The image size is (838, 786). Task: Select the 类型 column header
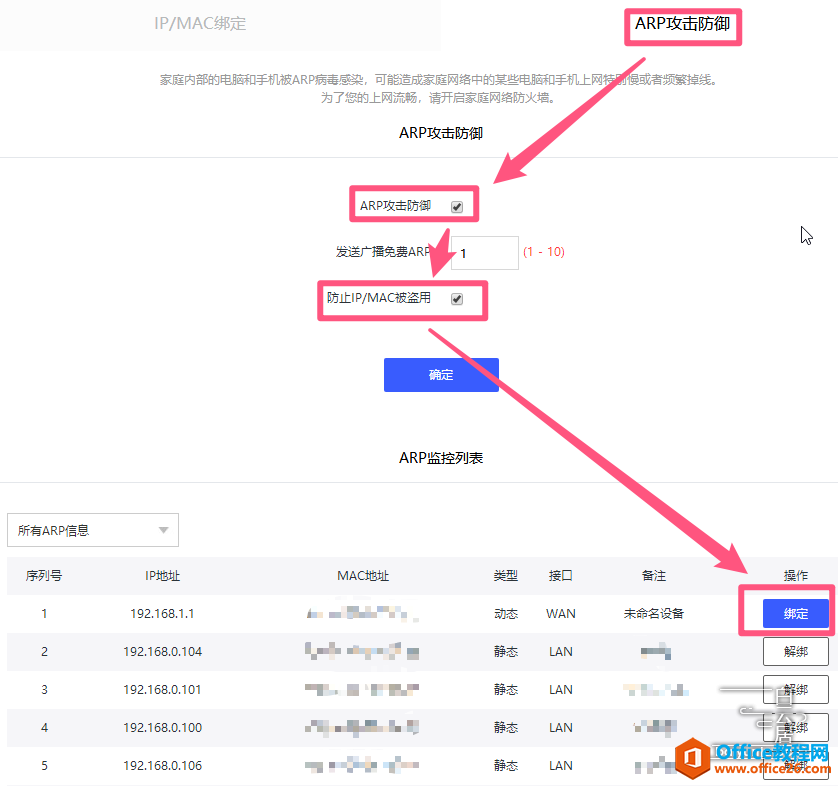tap(506, 576)
